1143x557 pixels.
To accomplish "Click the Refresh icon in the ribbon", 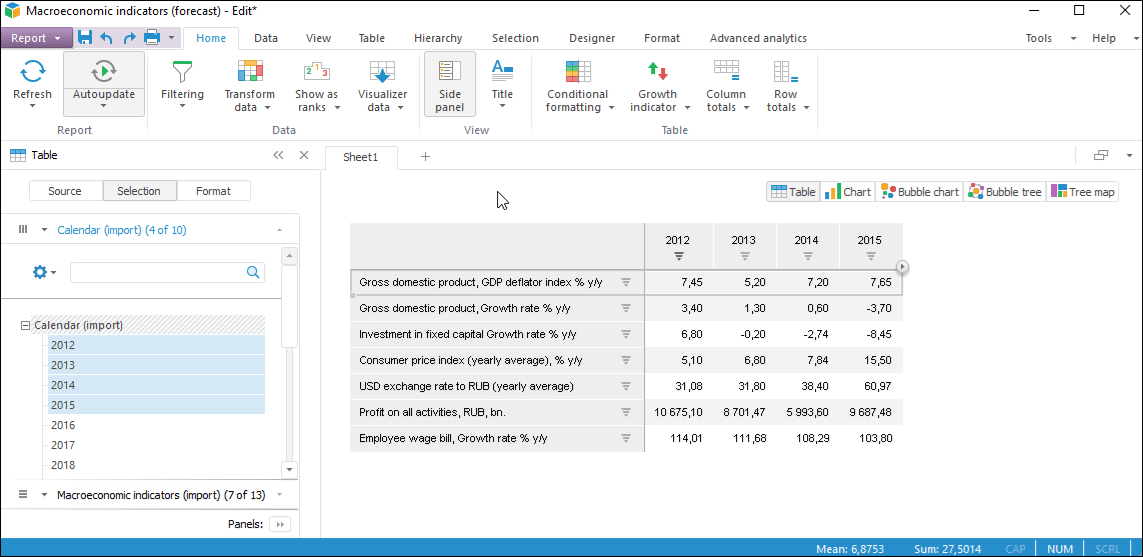I will coord(32,72).
